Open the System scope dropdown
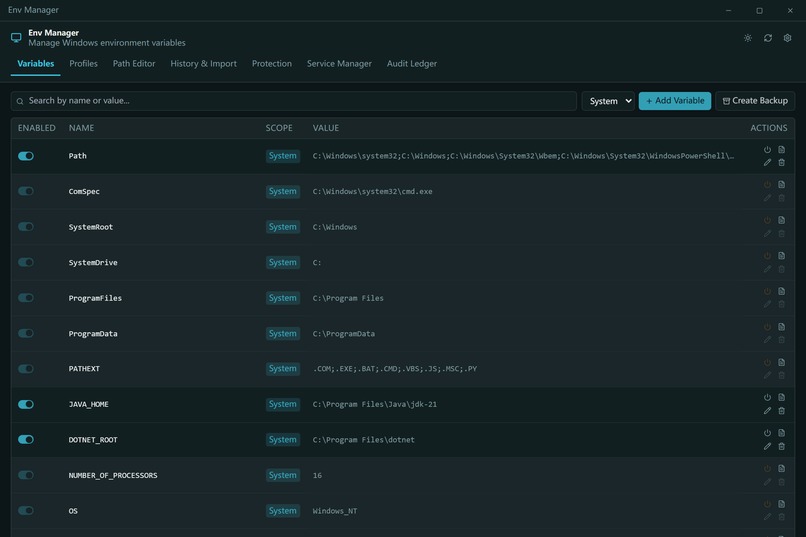Screen dimensions: 806x537 (x=608, y=101)
